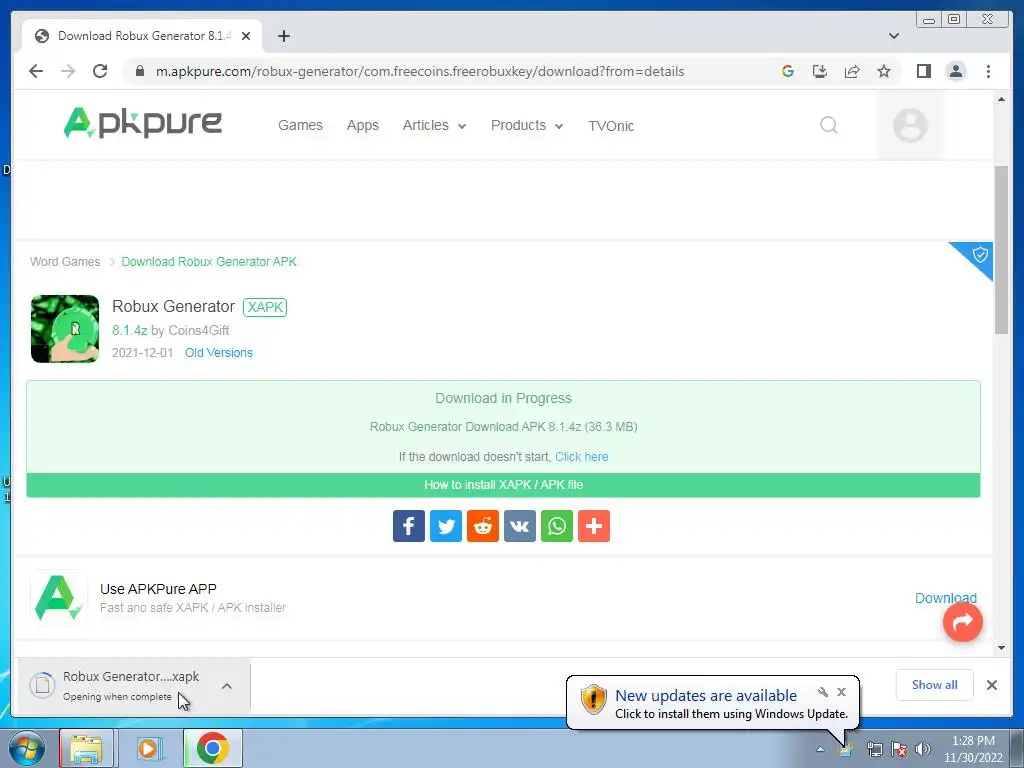Open APKPure site search

click(829, 125)
